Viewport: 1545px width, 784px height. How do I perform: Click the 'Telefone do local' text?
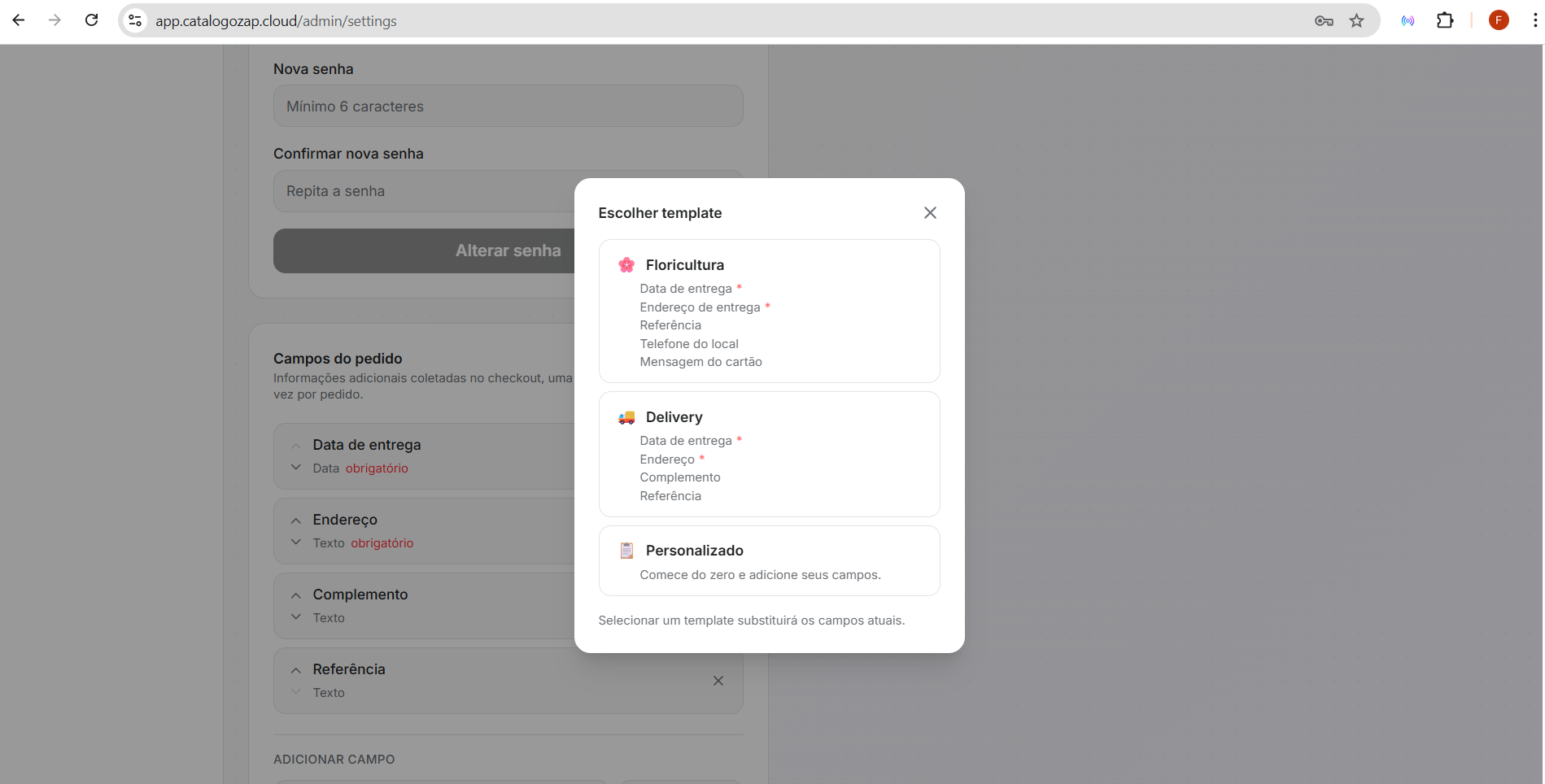pos(689,344)
